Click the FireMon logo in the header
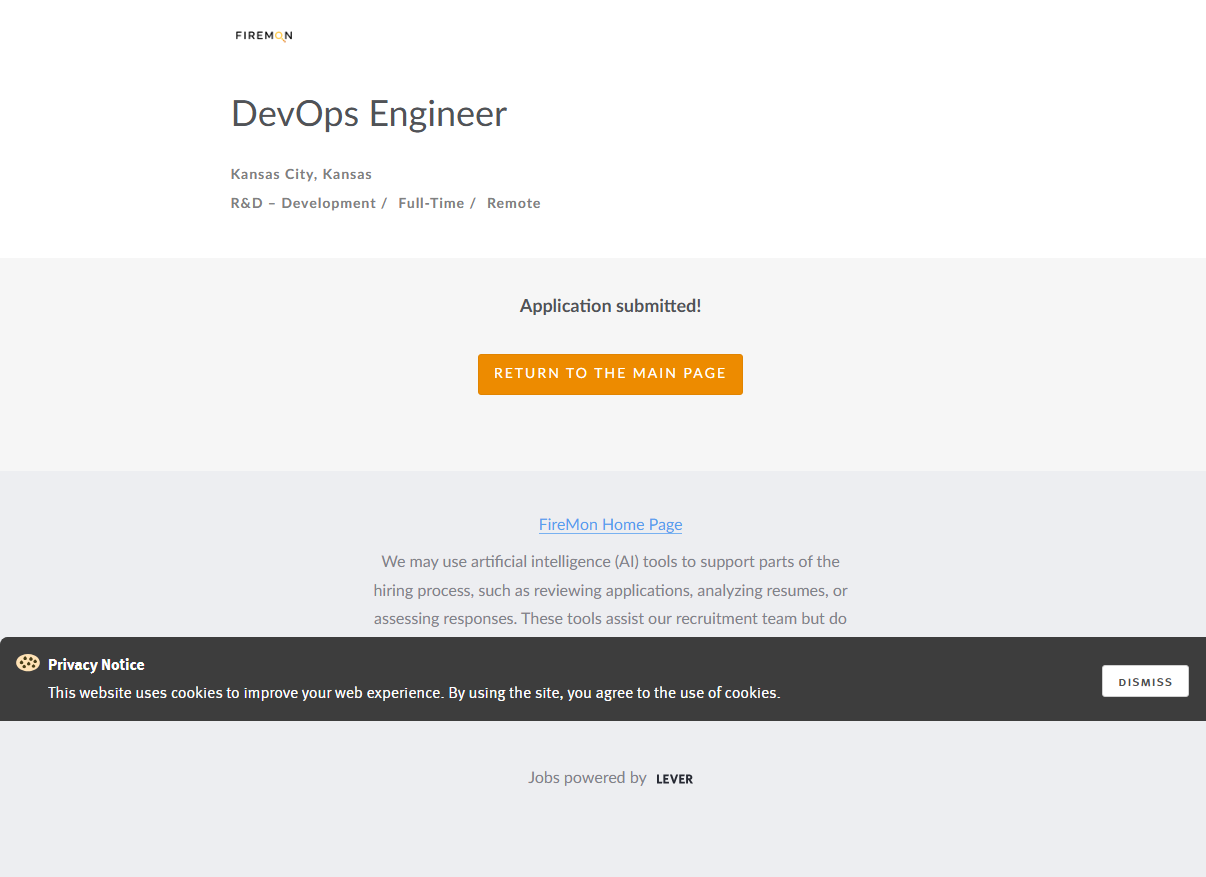The width and height of the screenshot is (1206, 877). click(264, 36)
